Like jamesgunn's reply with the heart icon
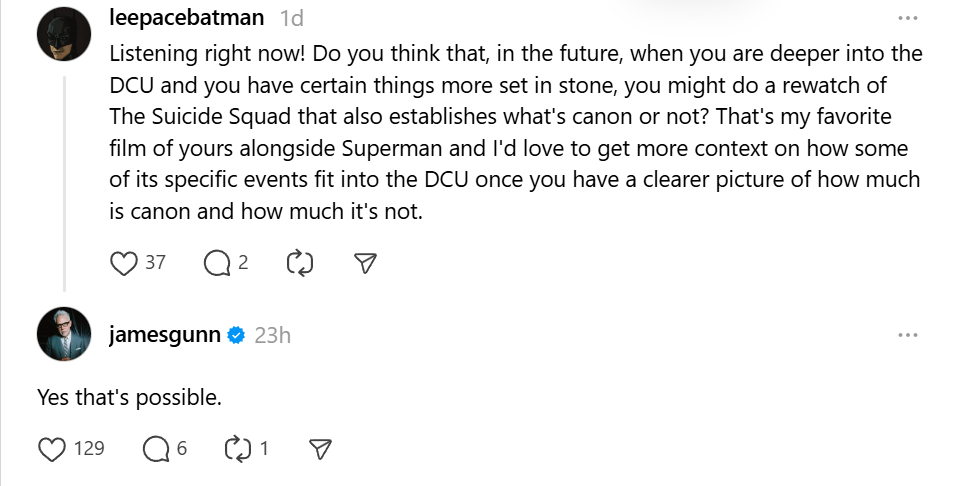The width and height of the screenshot is (958, 486). coord(52,449)
